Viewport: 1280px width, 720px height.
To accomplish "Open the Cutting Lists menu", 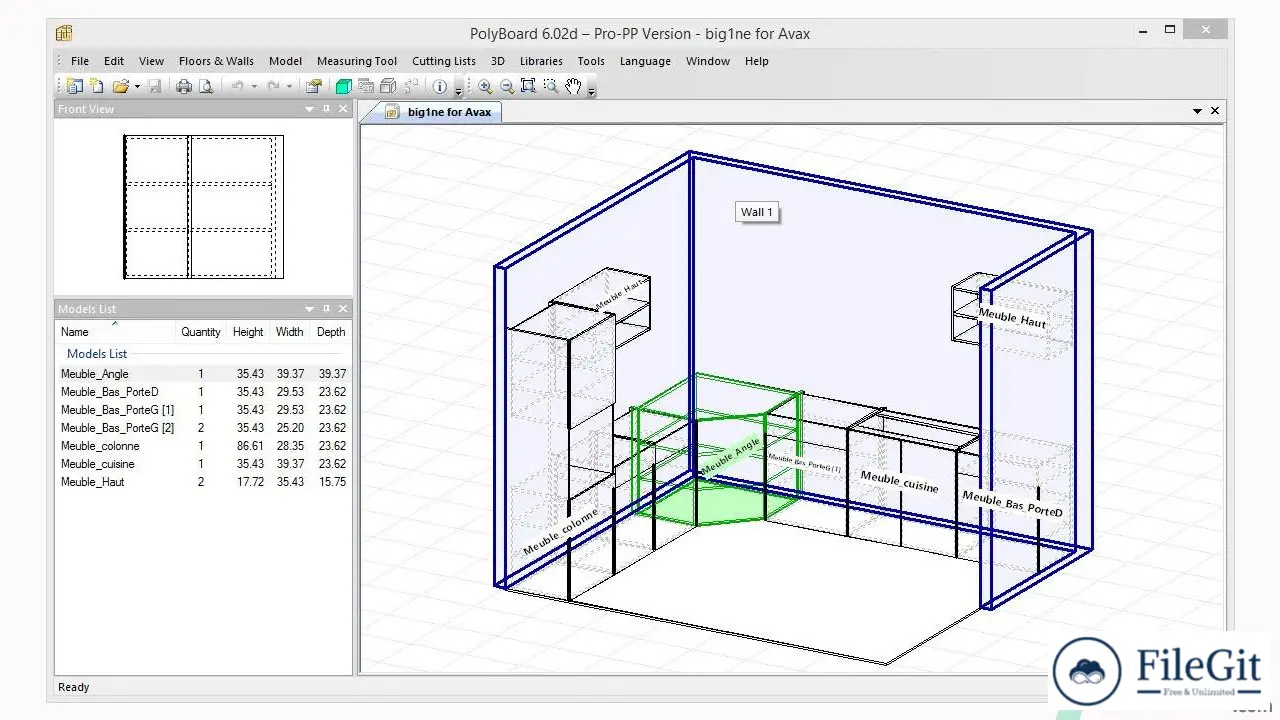I will click(444, 61).
